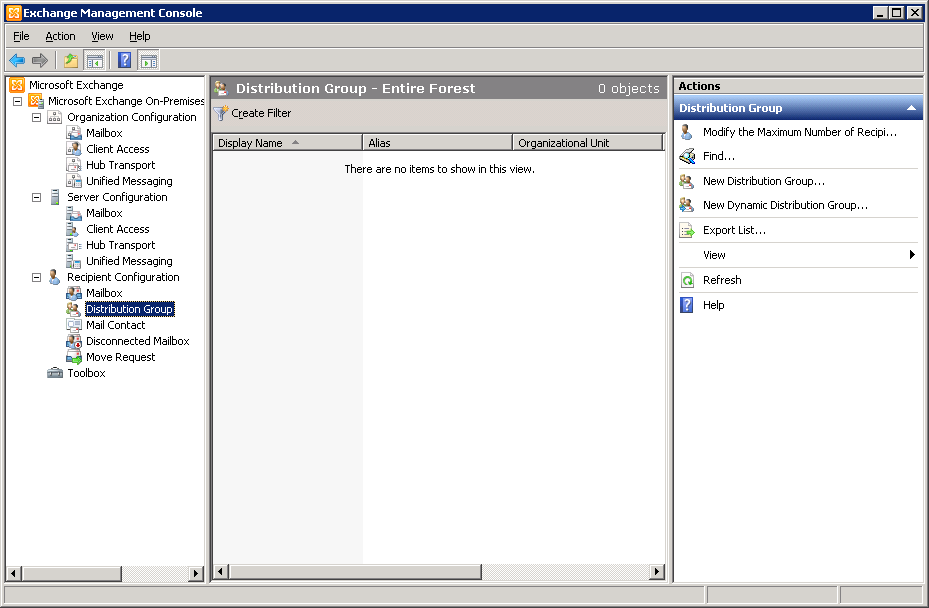
Task: Collapse the Server Configuration node
Action: [37, 197]
